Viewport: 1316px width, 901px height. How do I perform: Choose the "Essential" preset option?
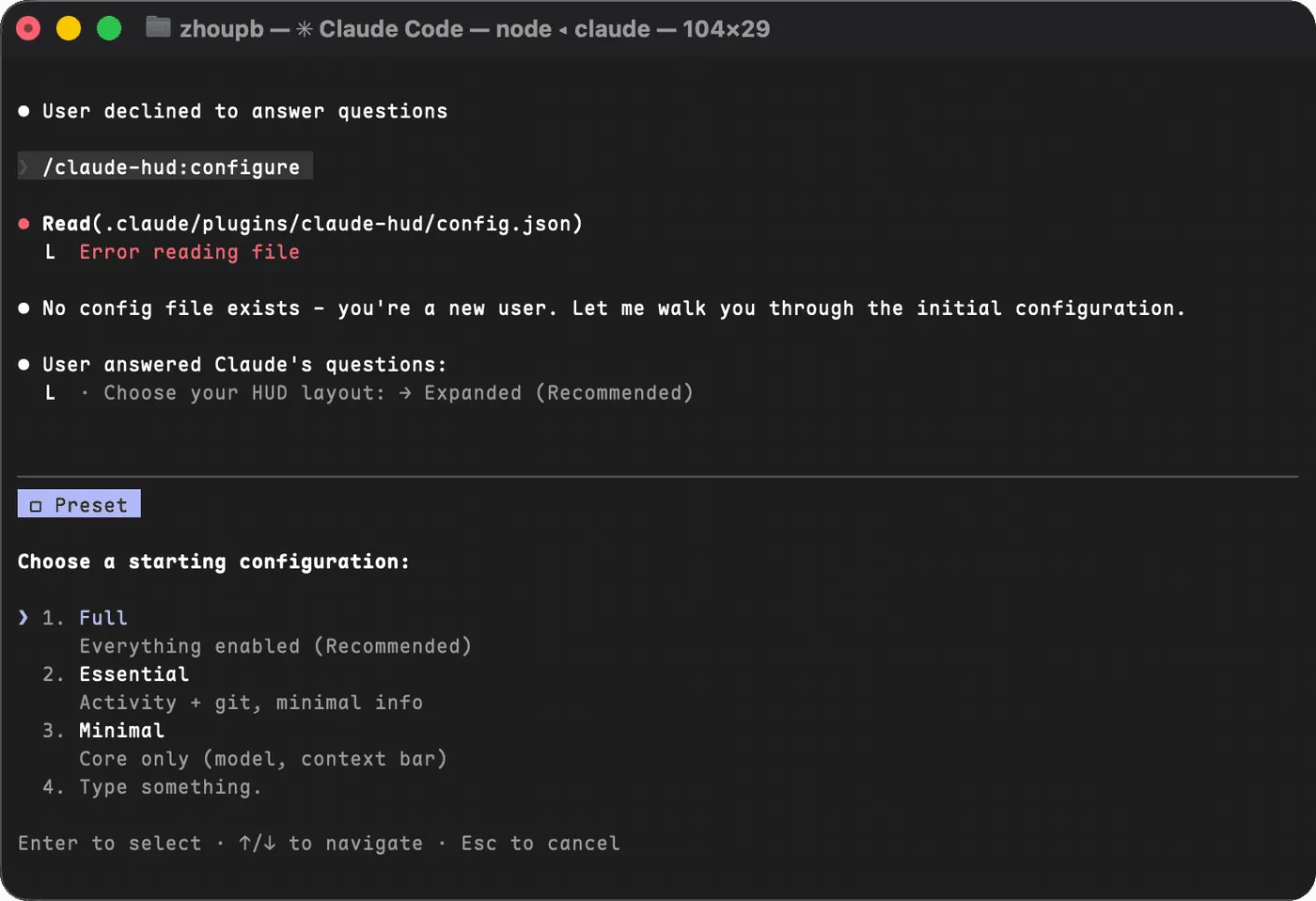click(x=133, y=674)
